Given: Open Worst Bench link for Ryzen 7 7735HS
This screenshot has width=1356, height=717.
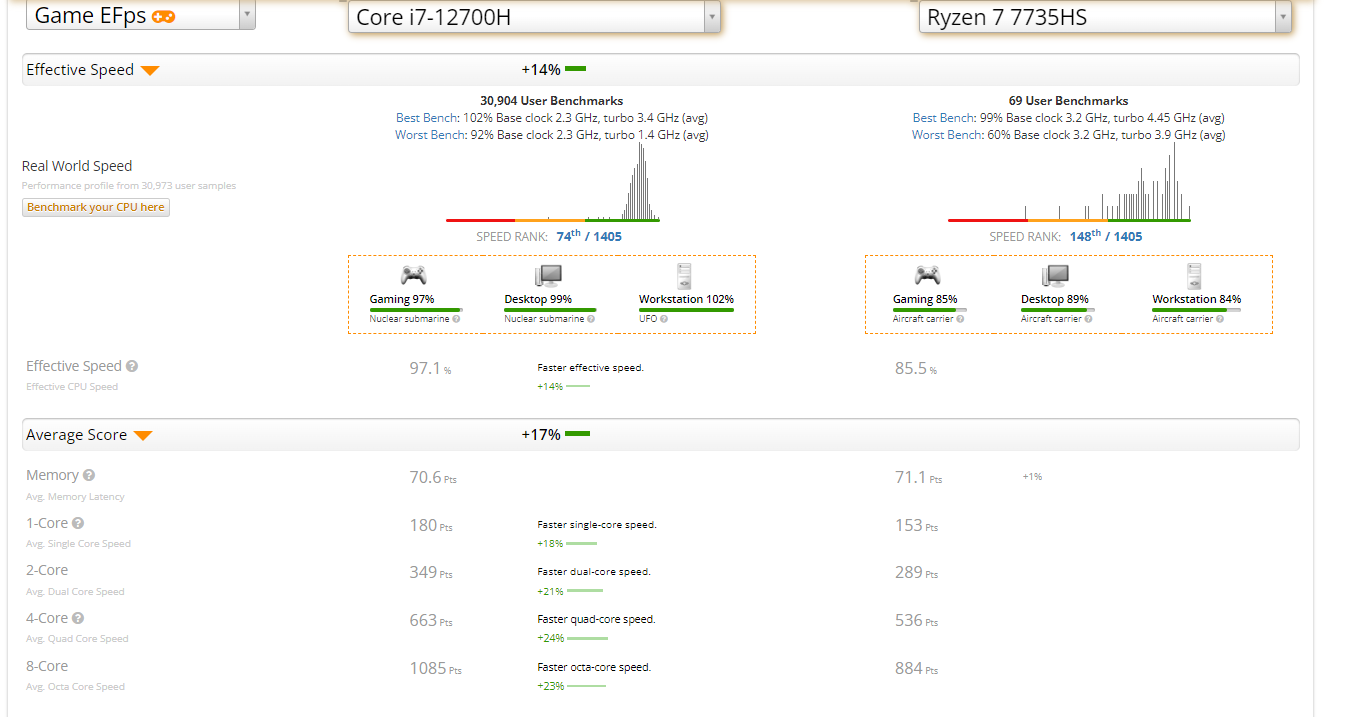Looking at the screenshot, I should click(948, 135).
